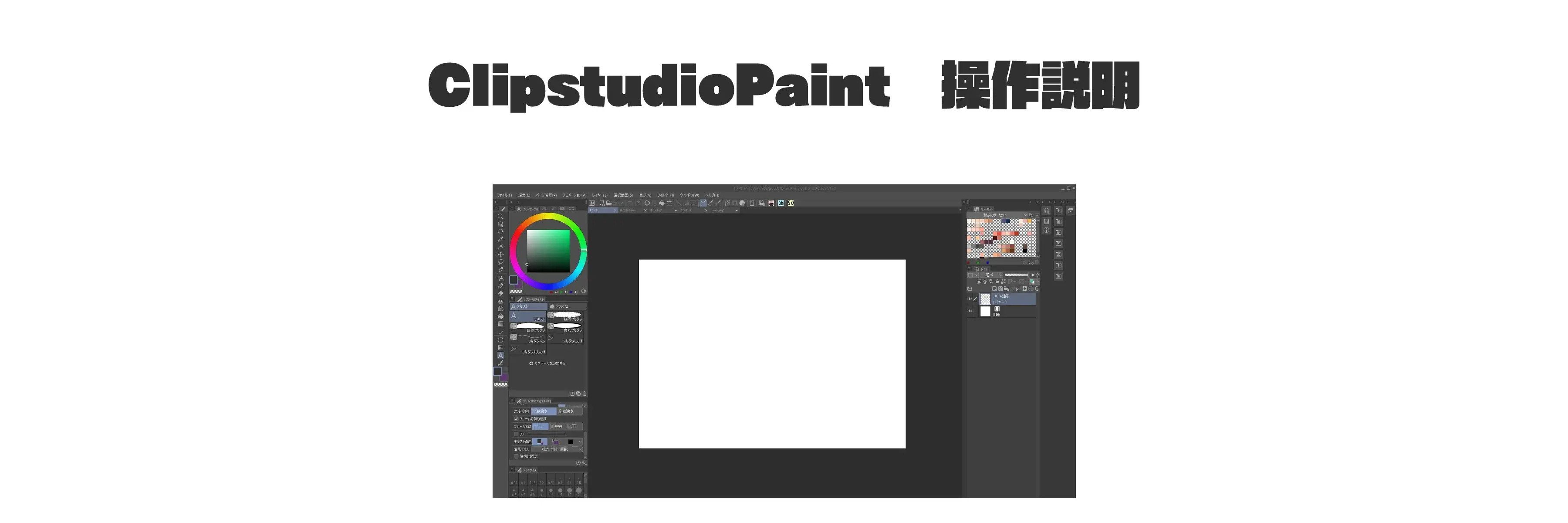The width and height of the screenshot is (1568, 523).
Task: Open the レイヤー(L) menu
Action: click(x=600, y=195)
